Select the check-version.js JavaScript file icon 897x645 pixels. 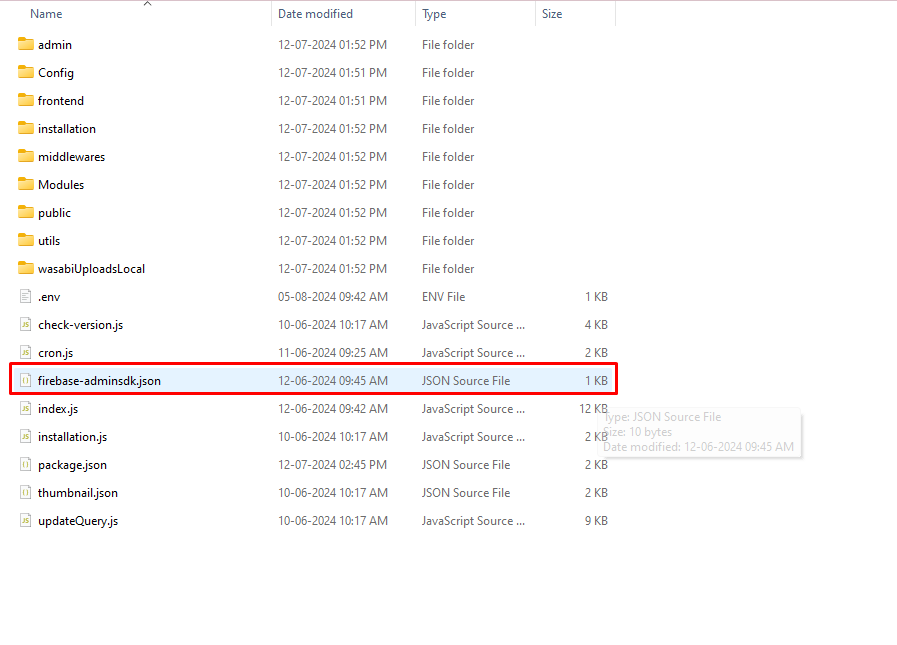(x=26, y=325)
